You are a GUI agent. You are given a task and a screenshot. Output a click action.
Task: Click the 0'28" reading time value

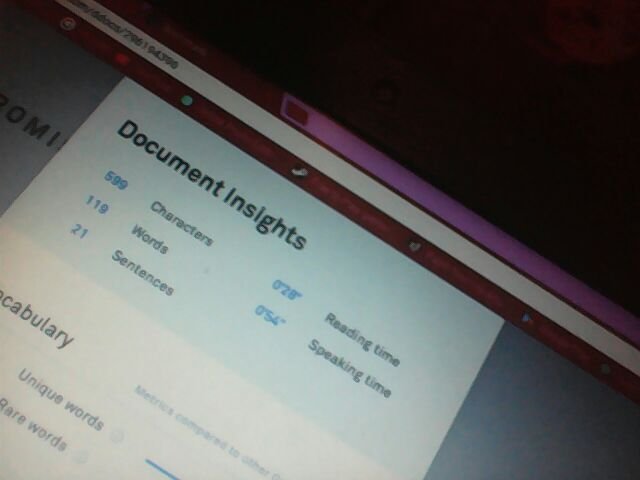[287, 290]
